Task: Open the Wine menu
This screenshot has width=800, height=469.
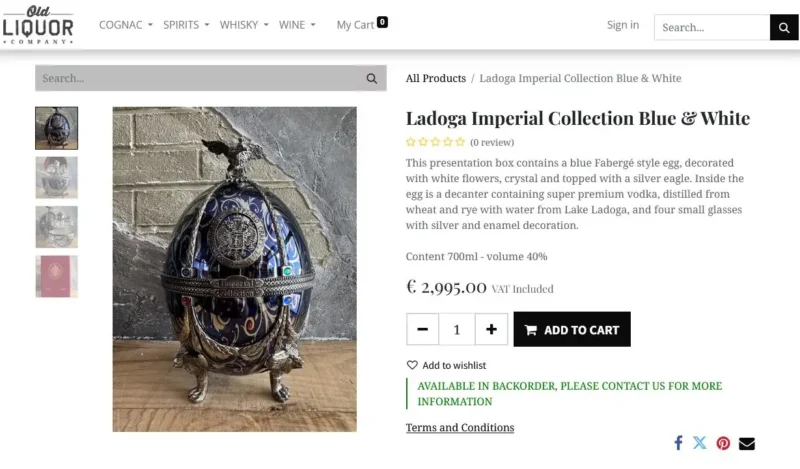Action: (x=297, y=25)
